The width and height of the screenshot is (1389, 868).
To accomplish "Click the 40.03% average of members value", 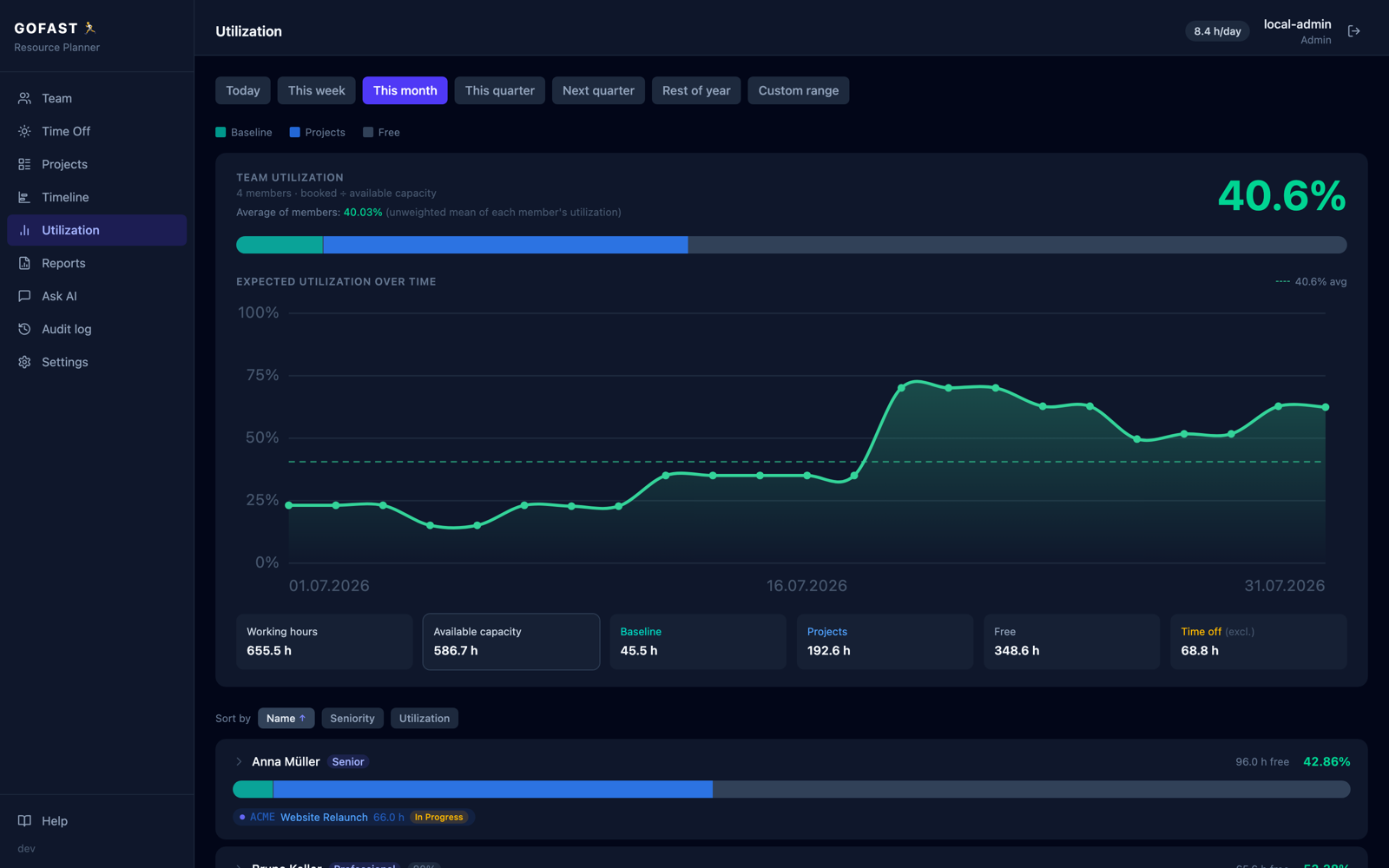I will pyautogui.click(x=363, y=212).
